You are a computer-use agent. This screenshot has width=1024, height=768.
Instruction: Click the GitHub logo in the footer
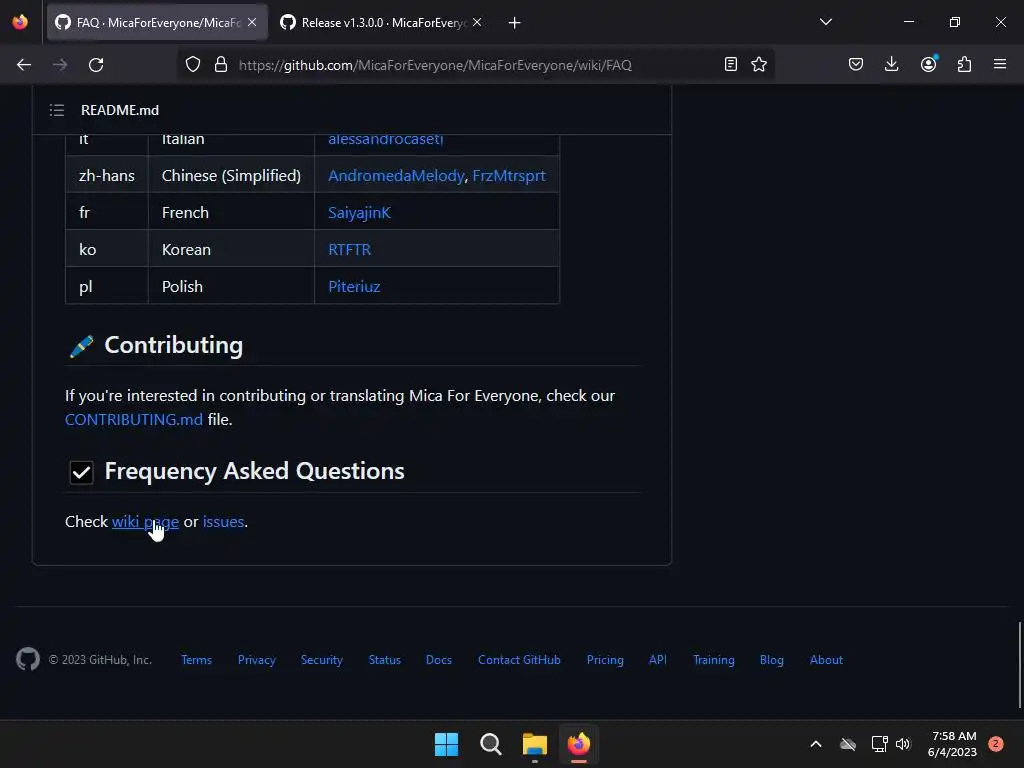click(28, 659)
